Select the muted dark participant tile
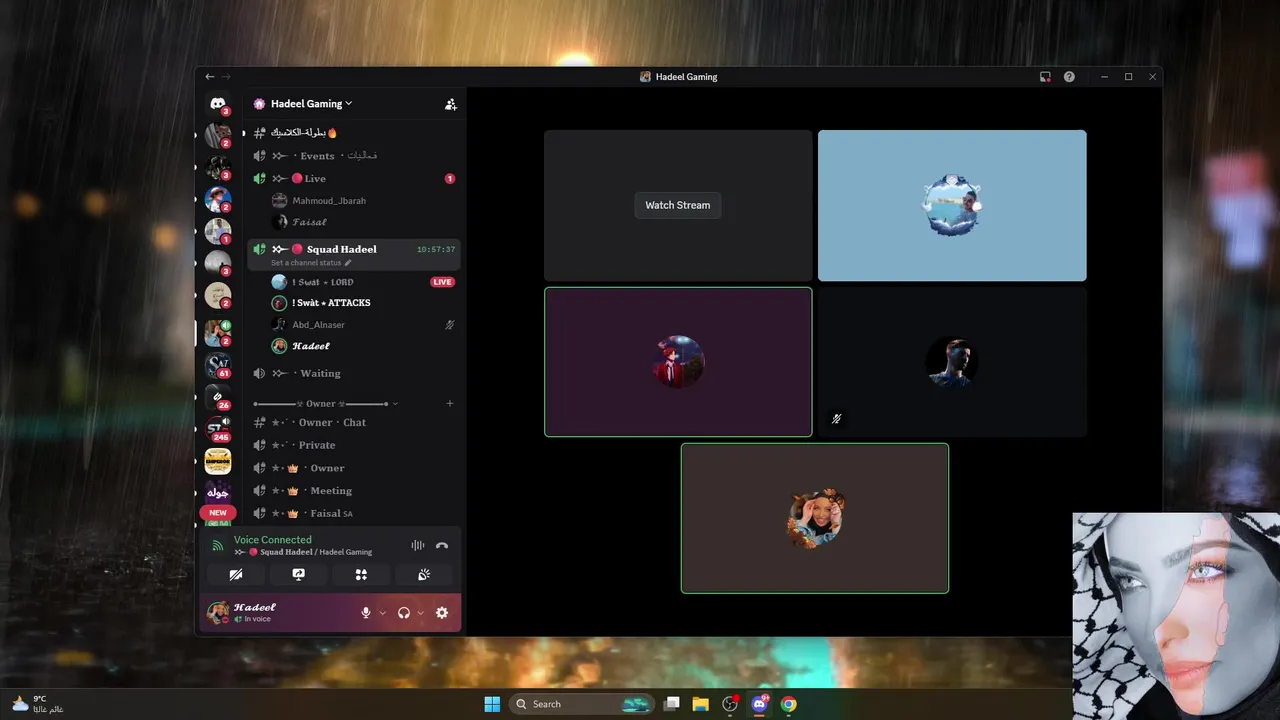This screenshot has width=1280, height=720. [952, 362]
